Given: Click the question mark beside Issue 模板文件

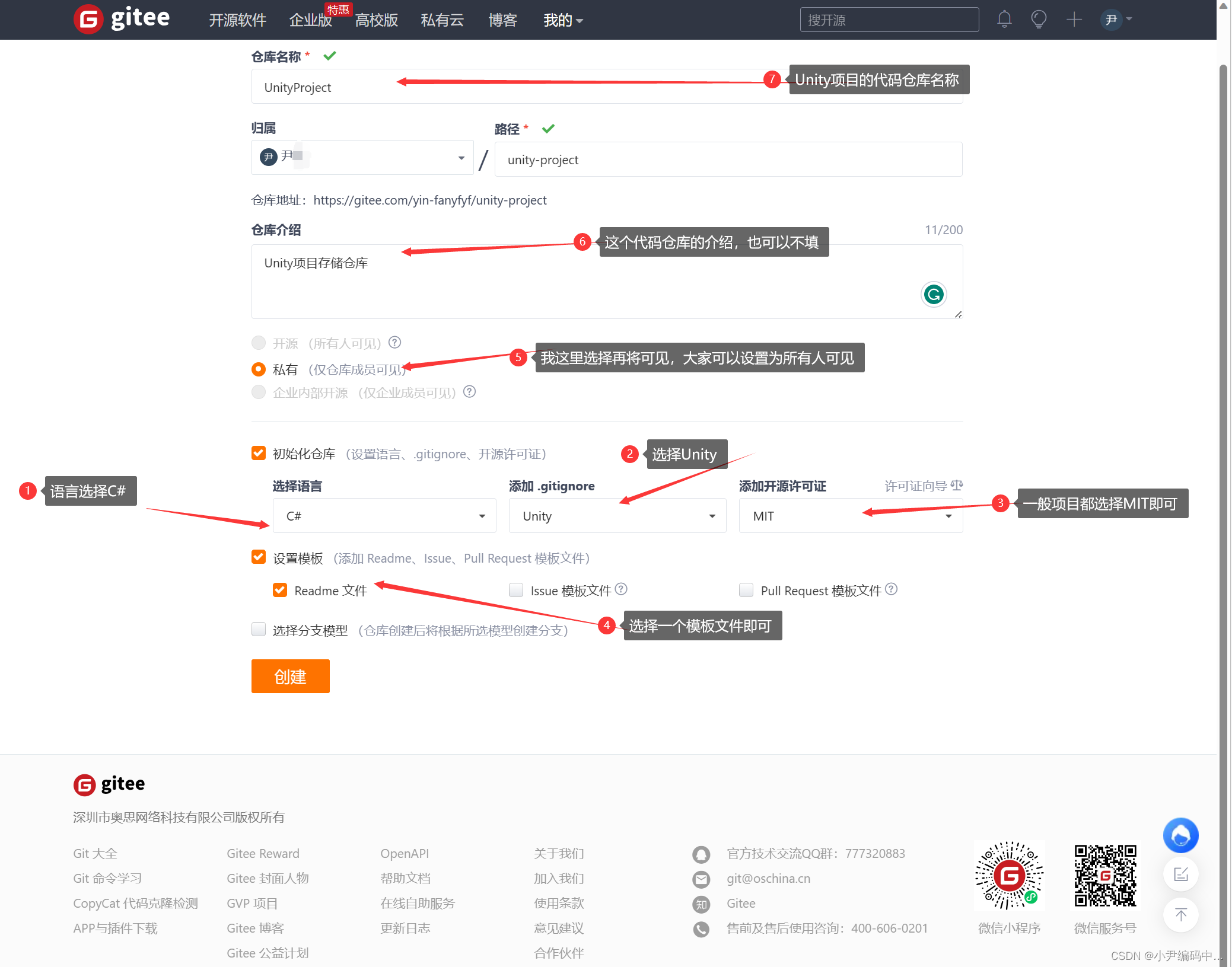Looking at the screenshot, I should (x=621, y=589).
